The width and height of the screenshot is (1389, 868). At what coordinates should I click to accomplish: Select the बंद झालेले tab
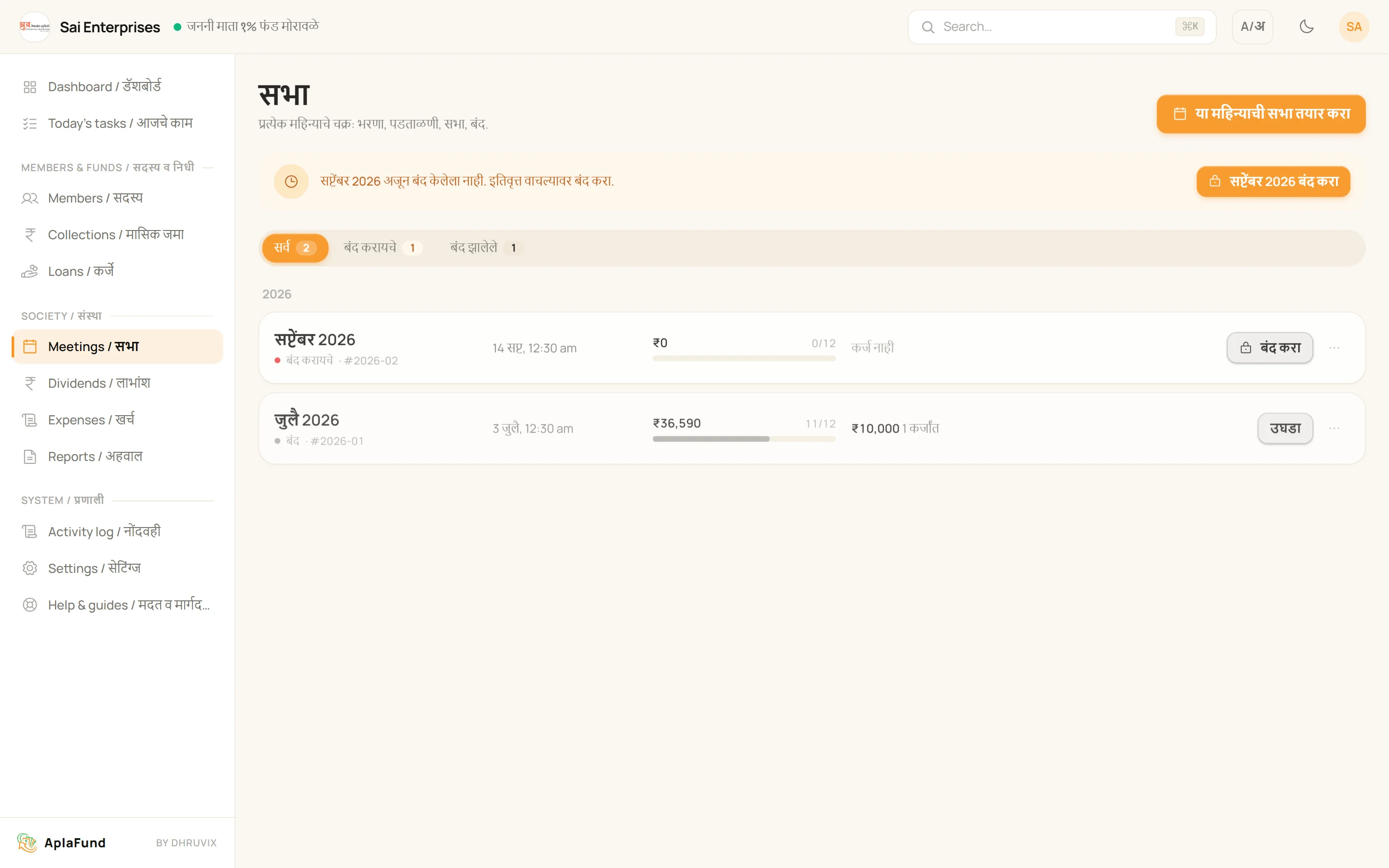click(486, 248)
